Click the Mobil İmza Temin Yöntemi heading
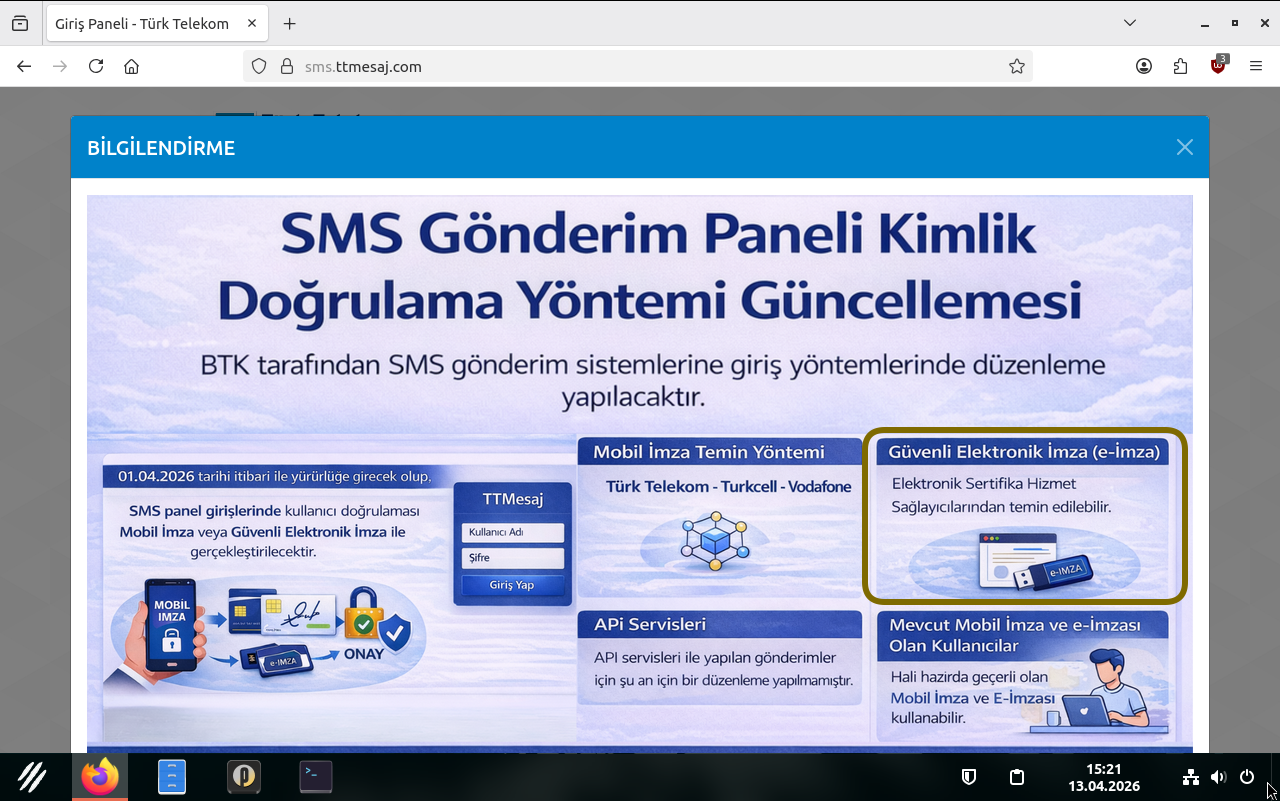This screenshot has height=801, width=1280. [x=709, y=452]
